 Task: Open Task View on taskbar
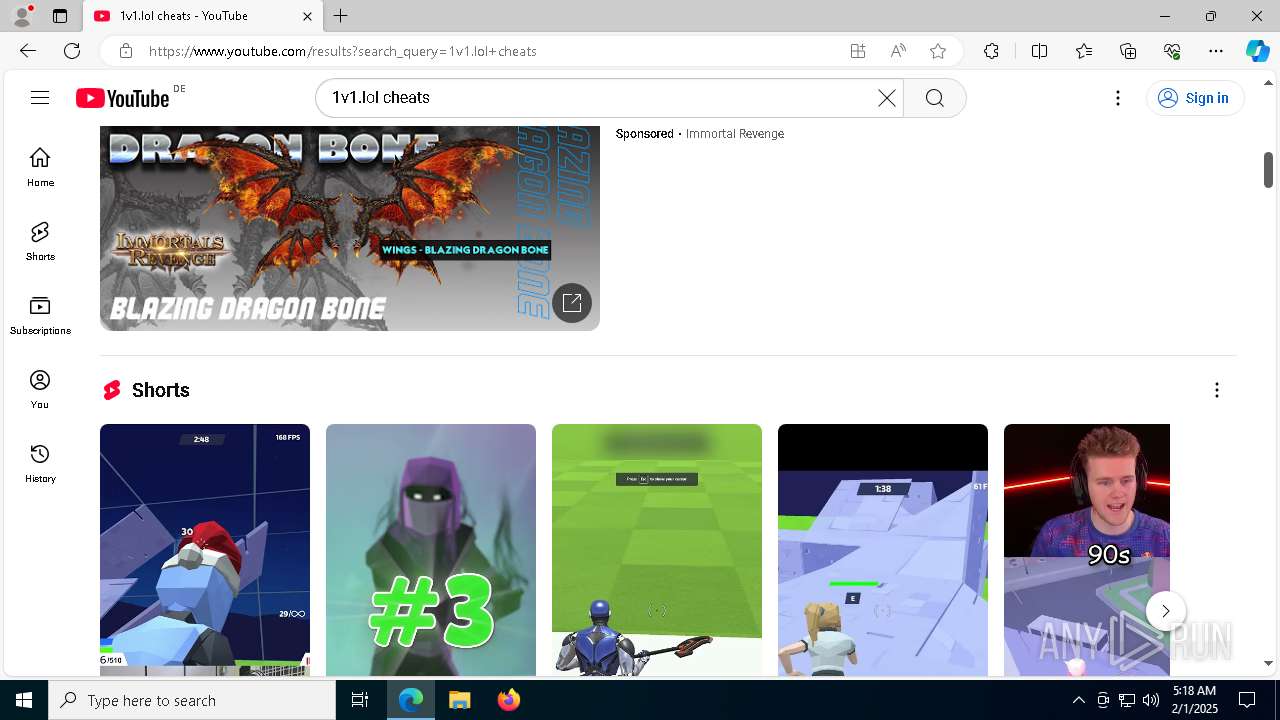click(360, 700)
